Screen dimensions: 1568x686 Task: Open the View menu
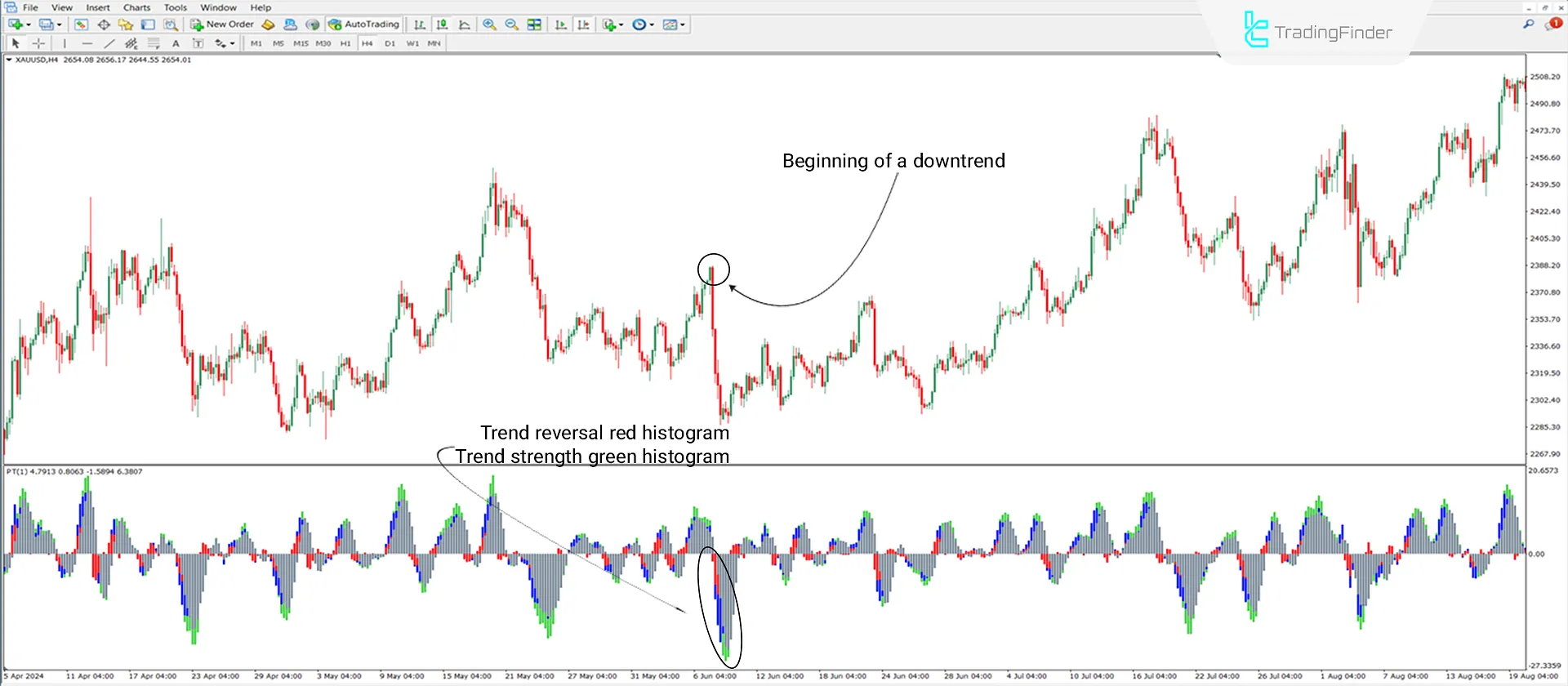tap(62, 7)
